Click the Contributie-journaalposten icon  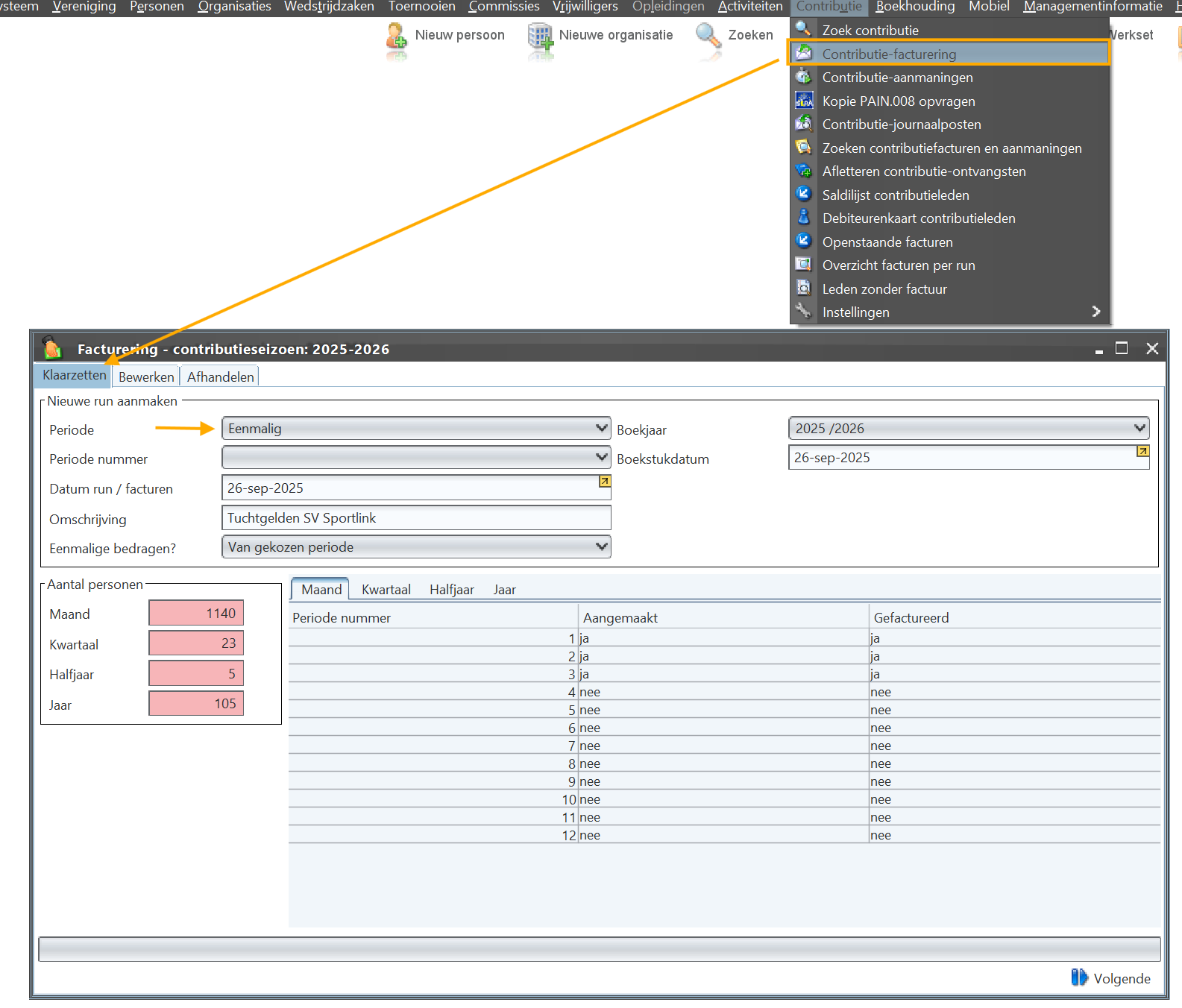(x=803, y=124)
